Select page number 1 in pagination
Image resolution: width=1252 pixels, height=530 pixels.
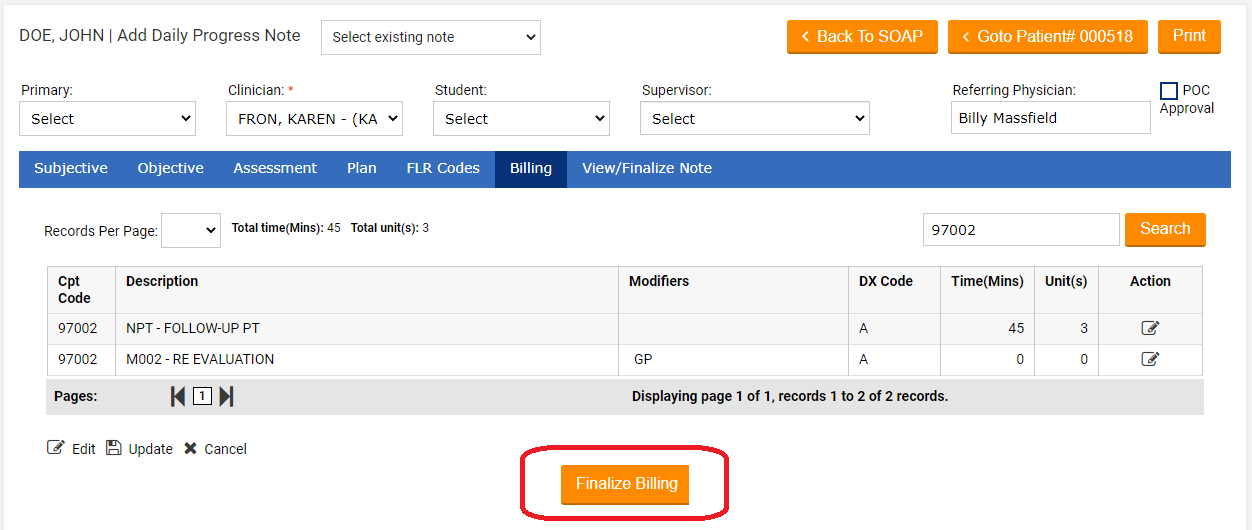click(202, 397)
